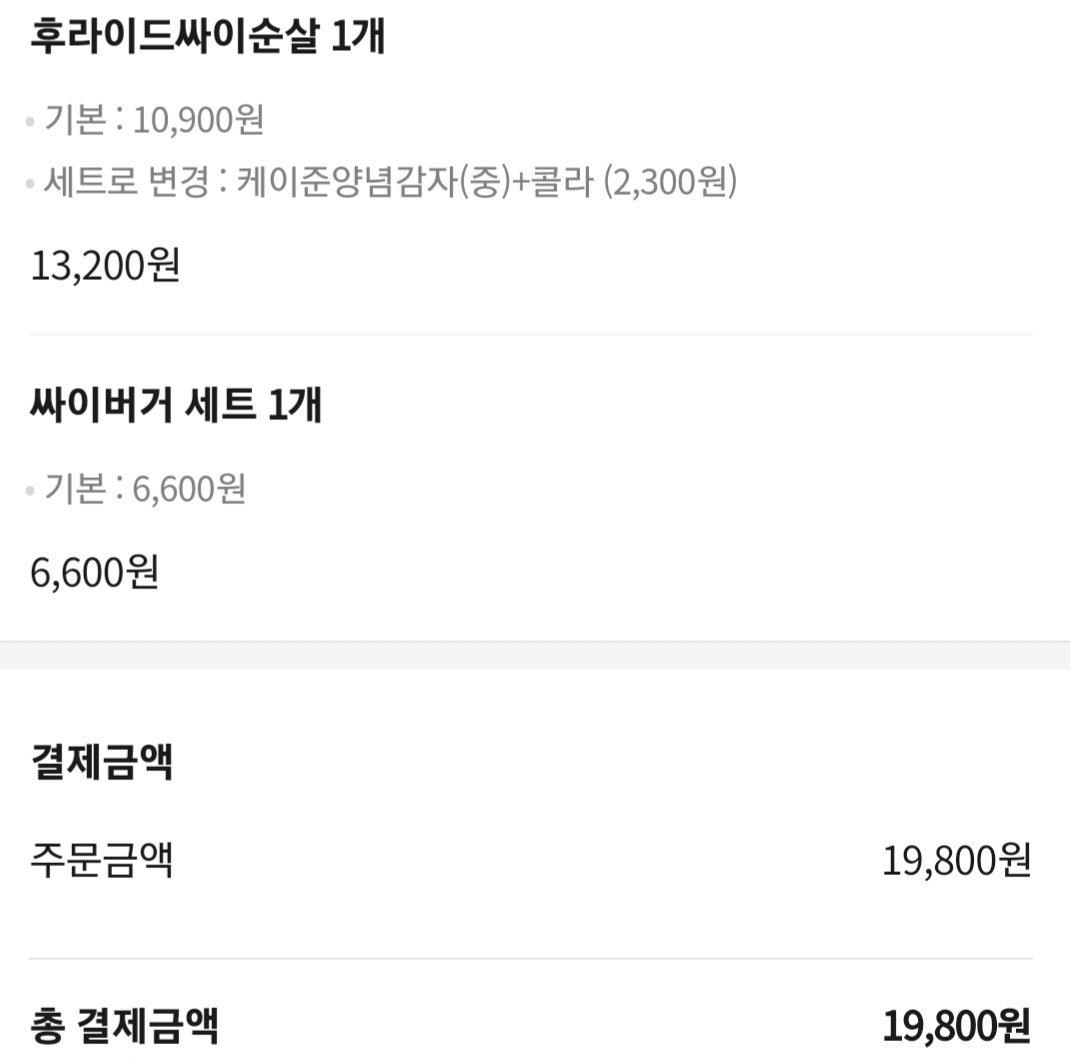Image resolution: width=1070 pixels, height=1057 pixels.
Task: Click the divider line below 13,200원
Action: tap(531, 334)
